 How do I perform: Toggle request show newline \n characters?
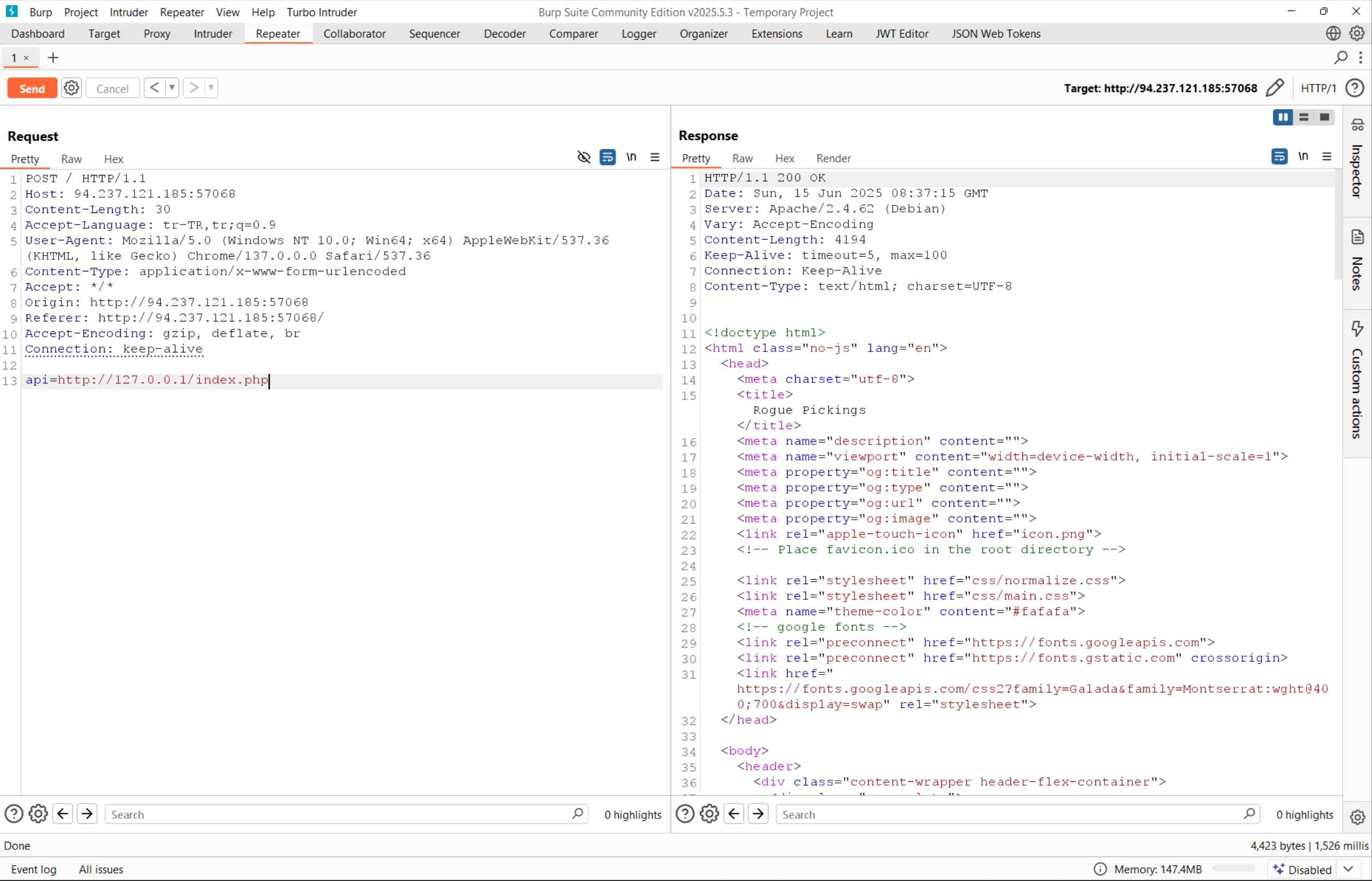[x=631, y=157]
